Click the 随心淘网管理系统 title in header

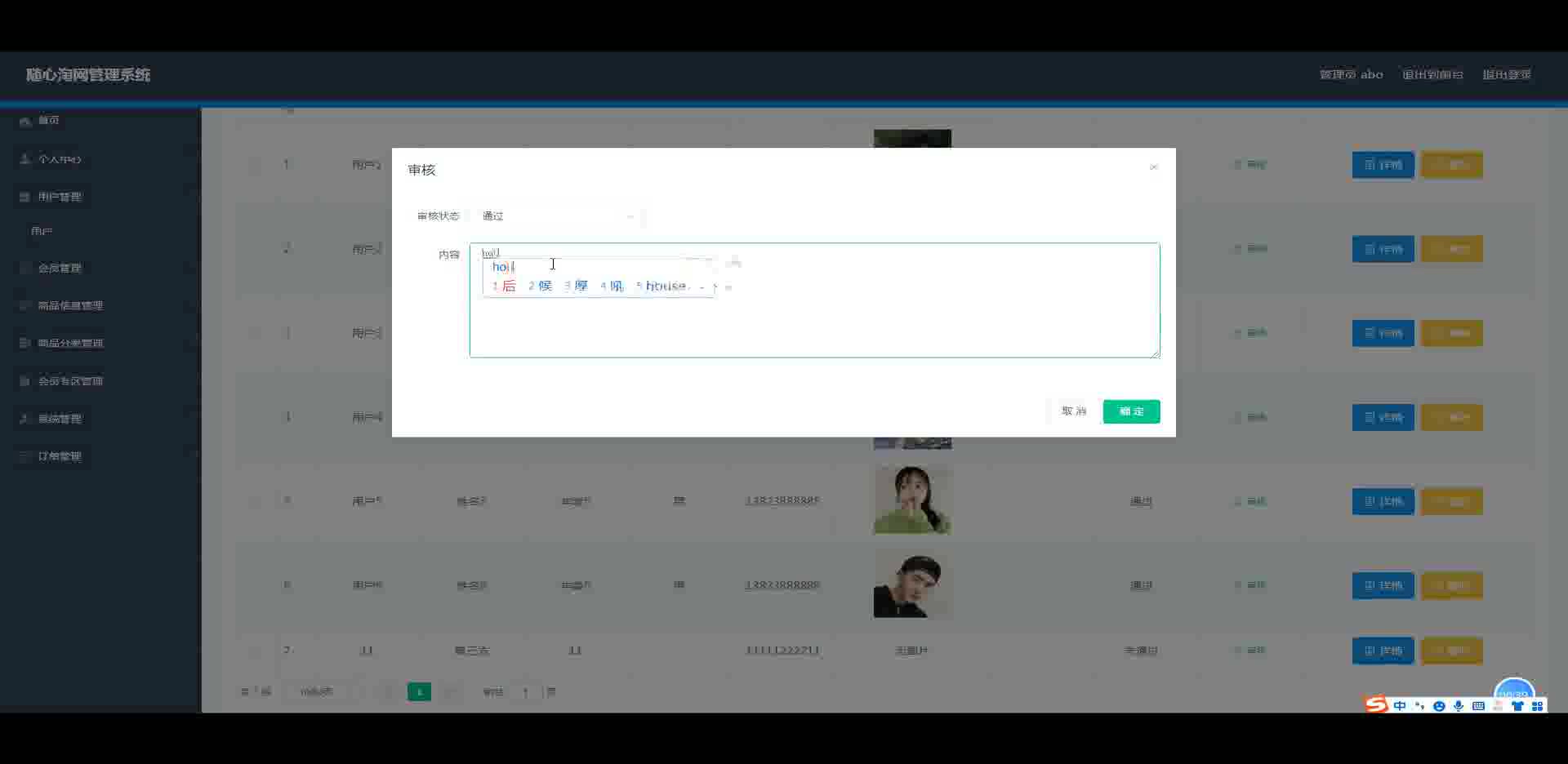(x=88, y=75)
